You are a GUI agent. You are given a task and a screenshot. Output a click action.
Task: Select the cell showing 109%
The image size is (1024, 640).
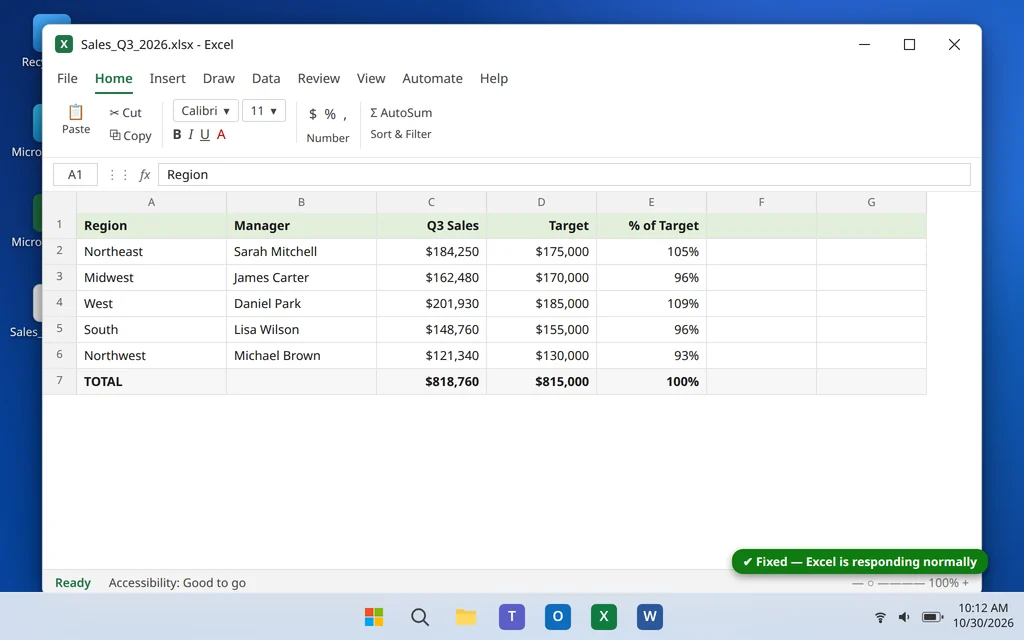click(651, 304)
